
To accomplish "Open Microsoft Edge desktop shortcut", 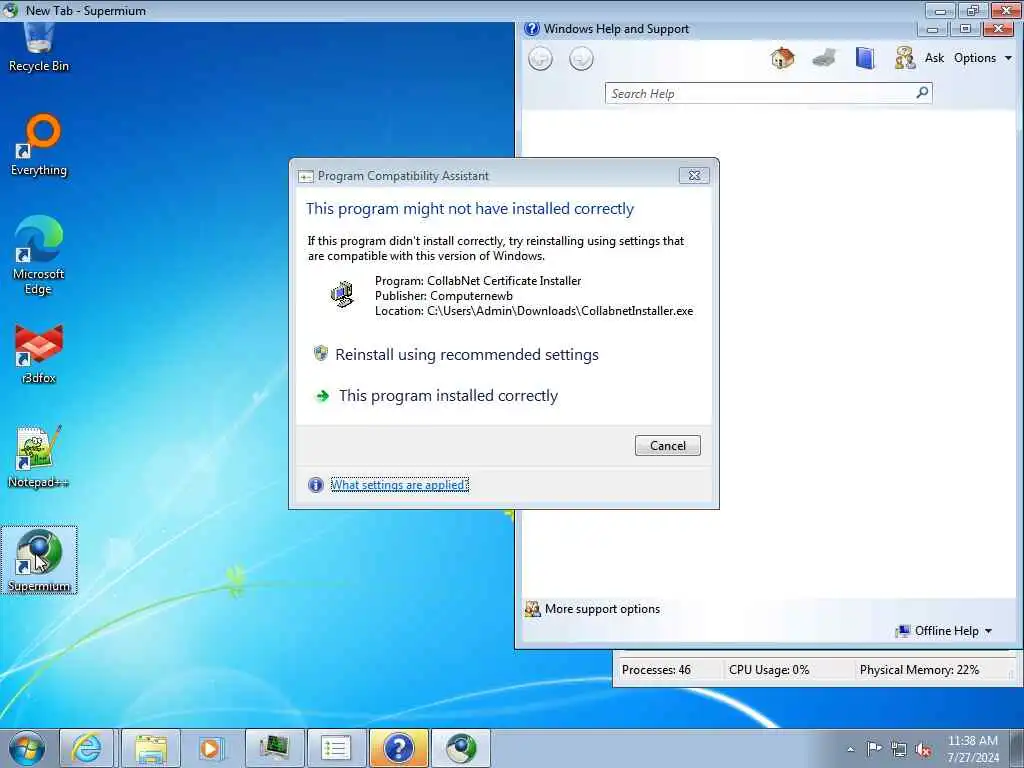I will click(x=39, y=255).
